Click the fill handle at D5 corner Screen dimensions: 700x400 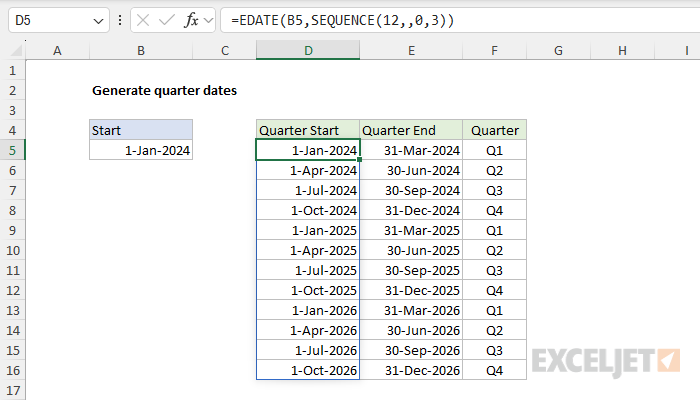click(359, 159)
